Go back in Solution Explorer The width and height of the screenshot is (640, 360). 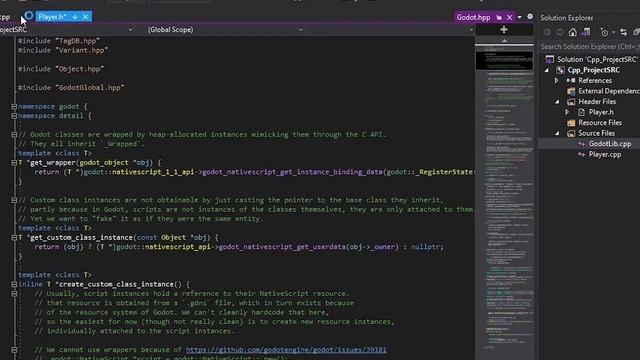547,32
